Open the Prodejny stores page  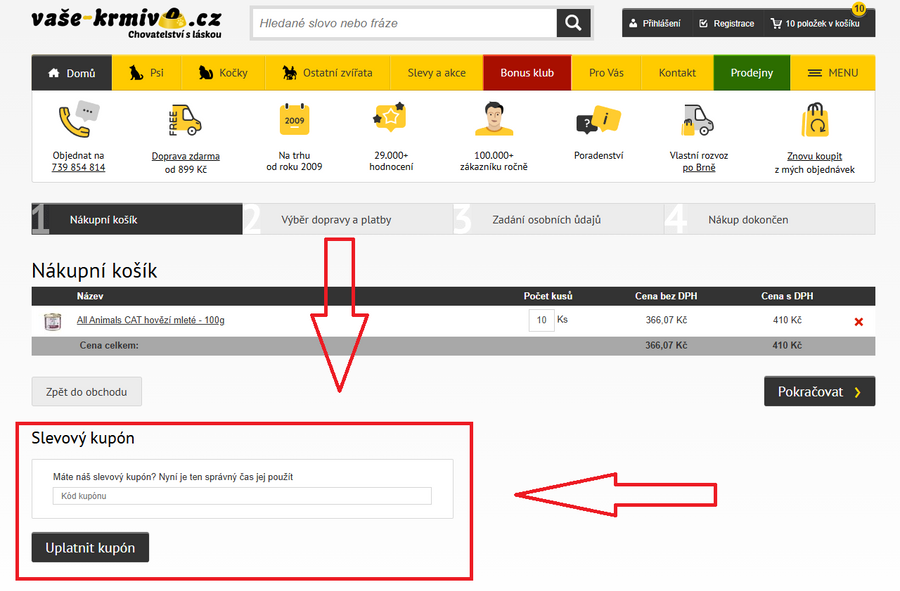click(x=751, y=73)
